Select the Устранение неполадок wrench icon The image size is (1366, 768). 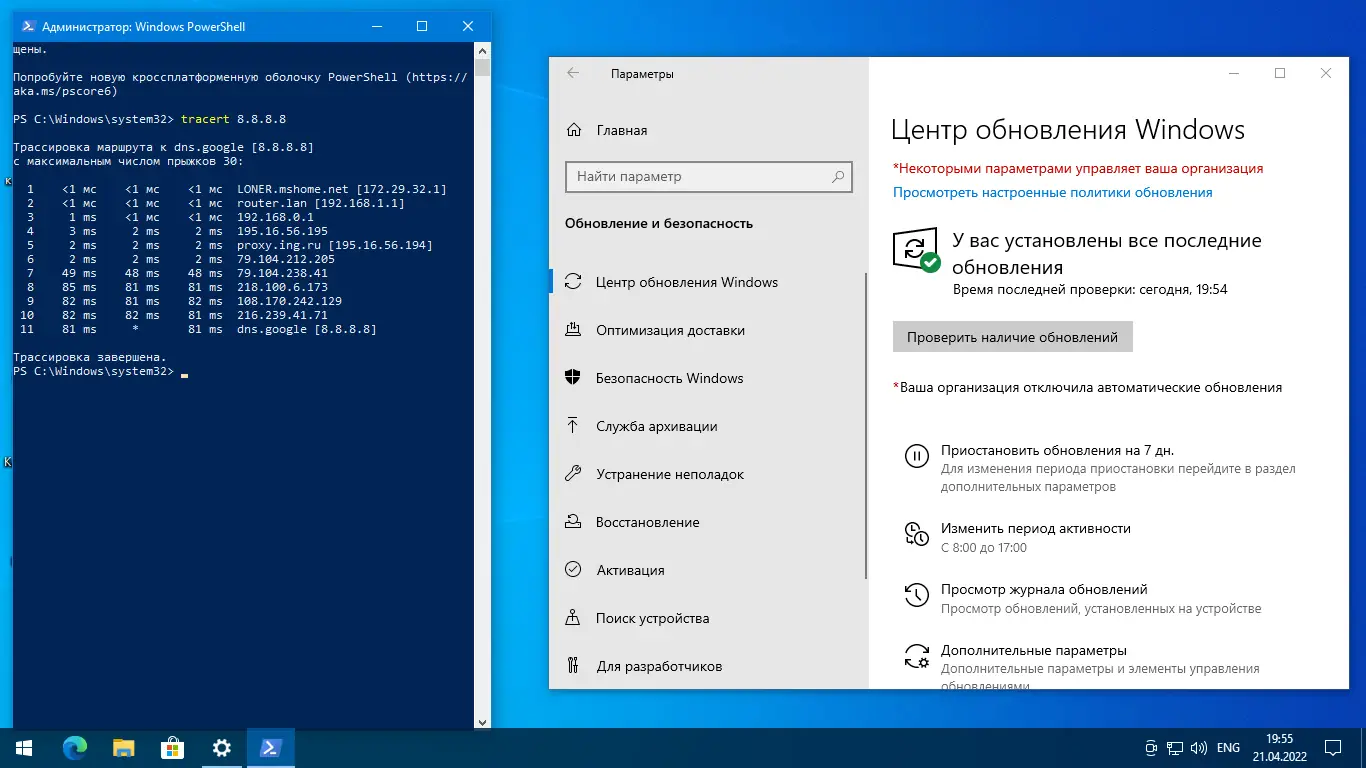tap(573, 474)
